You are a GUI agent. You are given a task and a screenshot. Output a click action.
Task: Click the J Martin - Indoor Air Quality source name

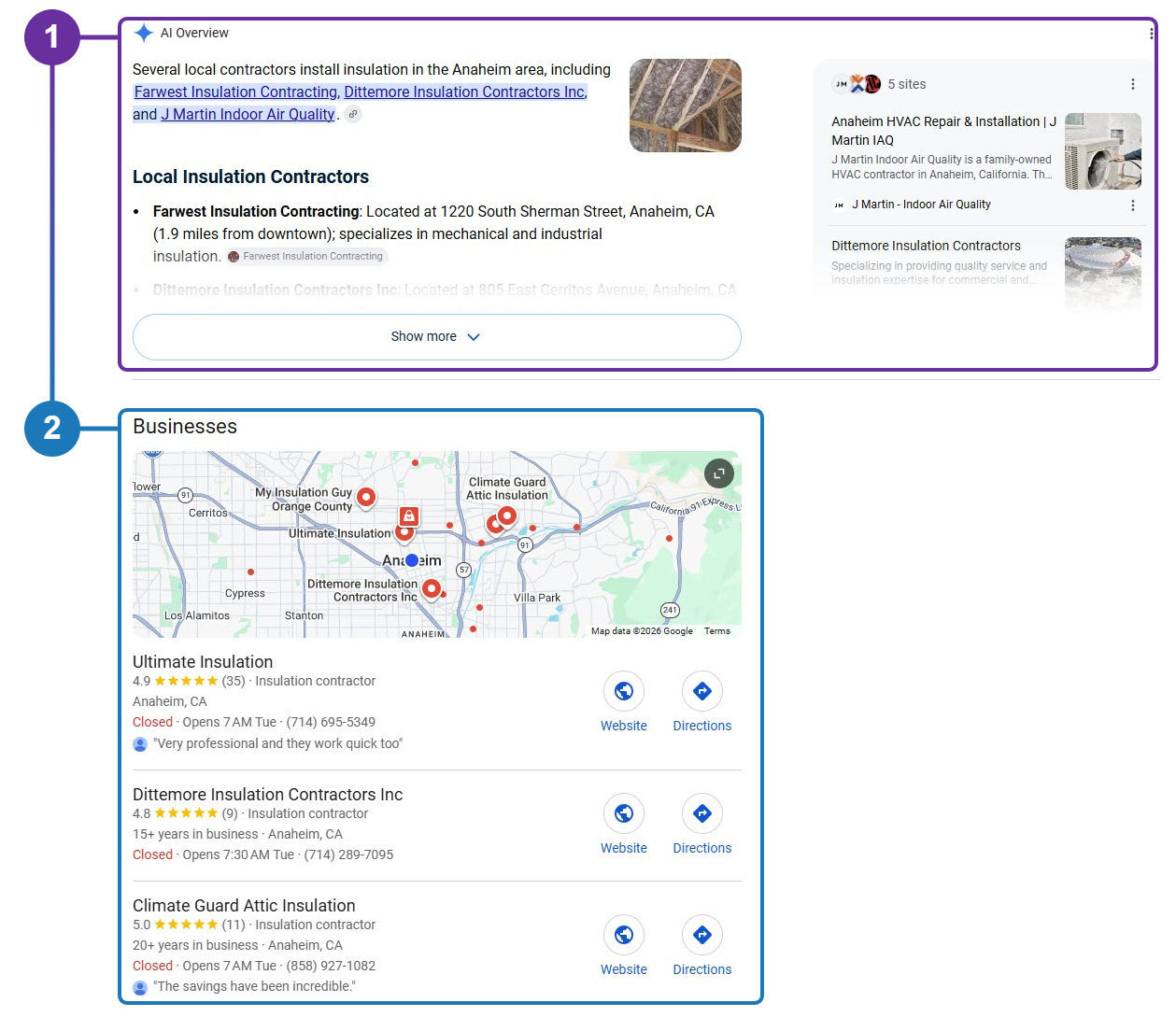tap(921, 205)
